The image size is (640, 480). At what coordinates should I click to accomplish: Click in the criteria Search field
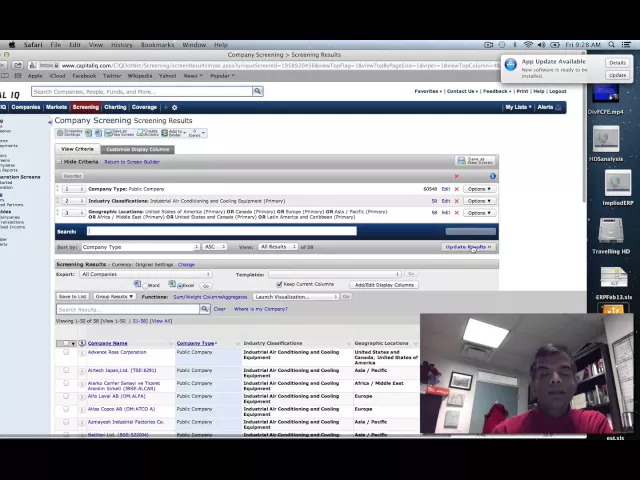[x=222, y=231]
